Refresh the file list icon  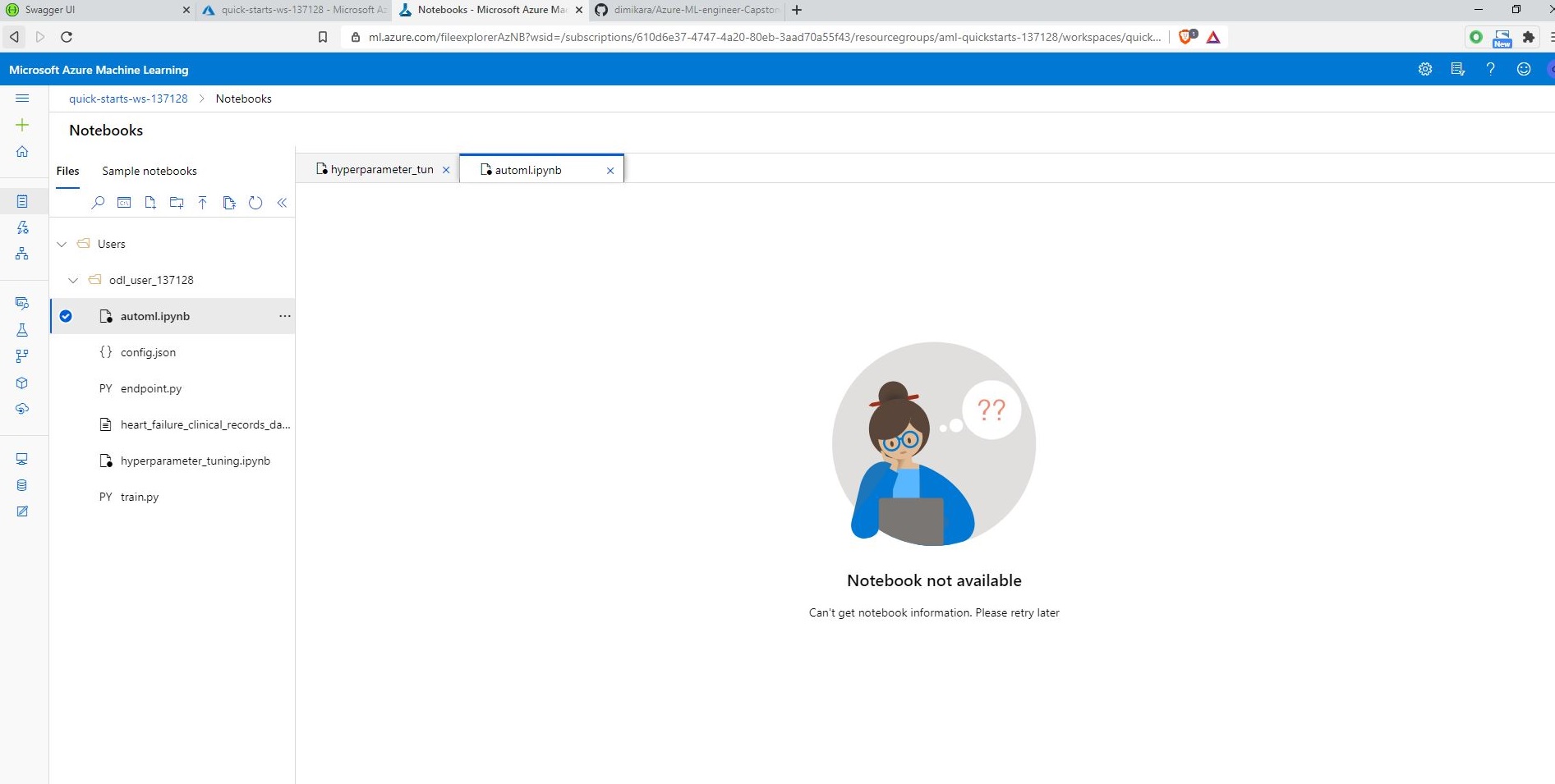(255, 203)
